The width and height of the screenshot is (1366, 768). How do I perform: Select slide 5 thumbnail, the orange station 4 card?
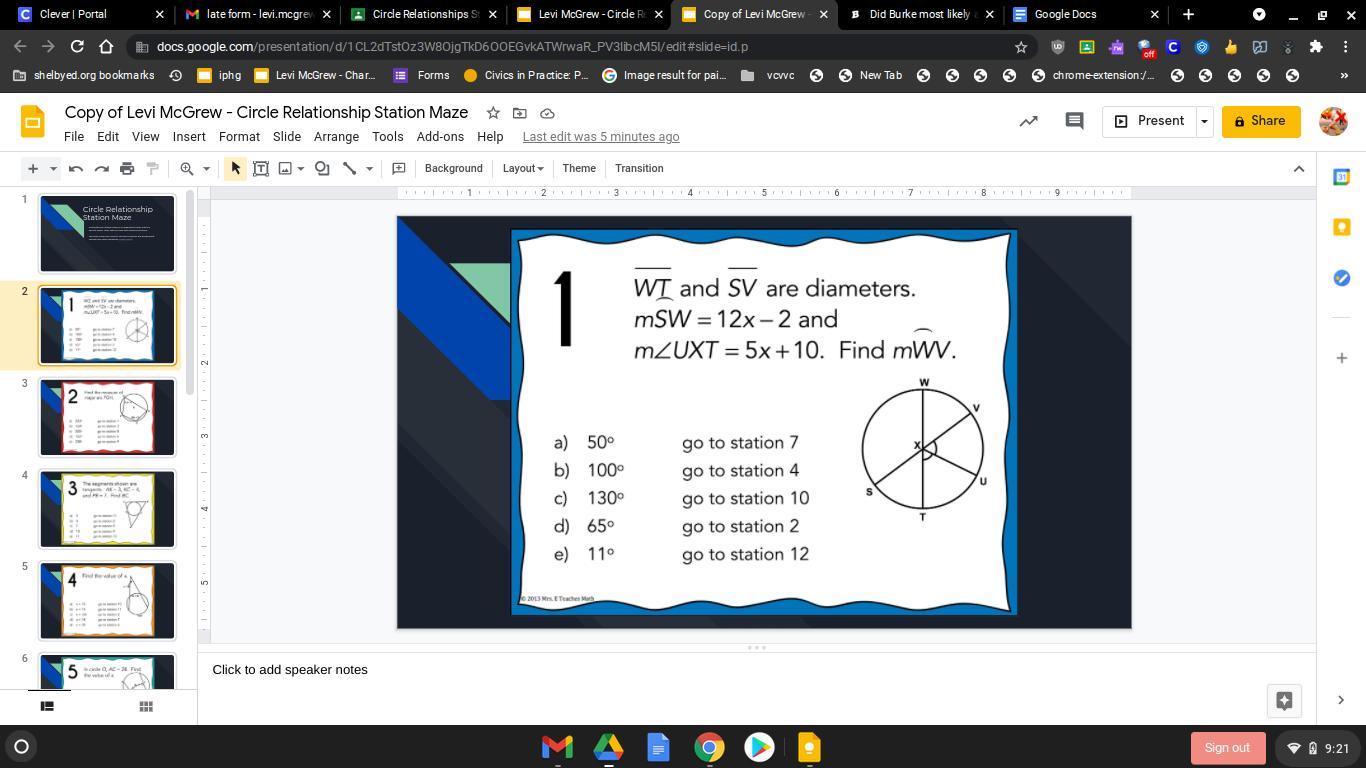click(107, 601)
